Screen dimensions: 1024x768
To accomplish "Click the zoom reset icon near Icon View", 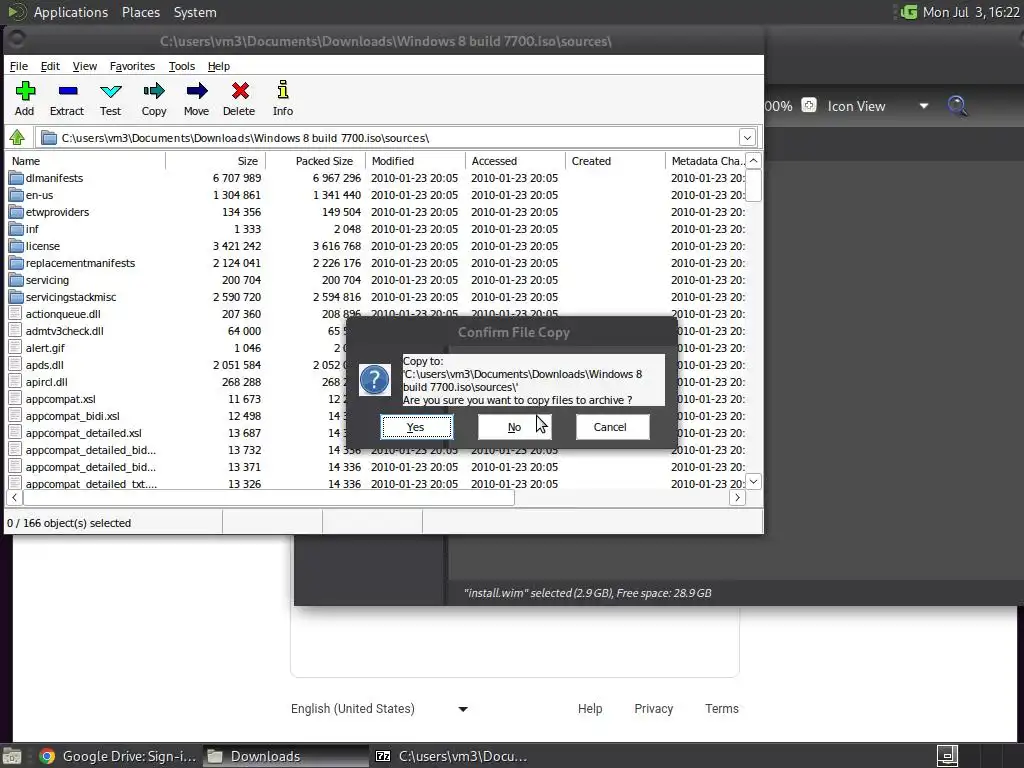I will (808, 105).
